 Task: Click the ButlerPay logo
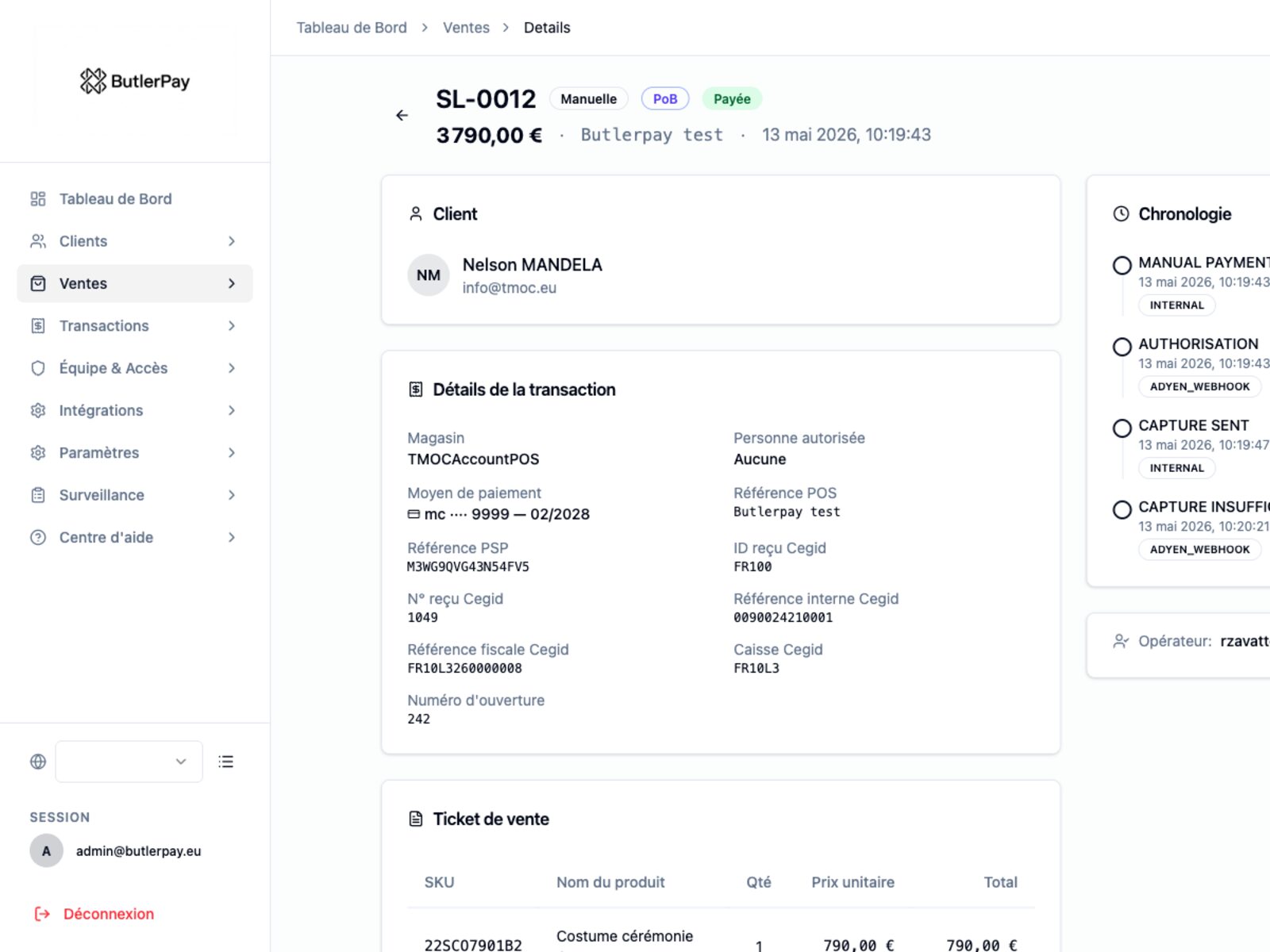pos(135,81)
